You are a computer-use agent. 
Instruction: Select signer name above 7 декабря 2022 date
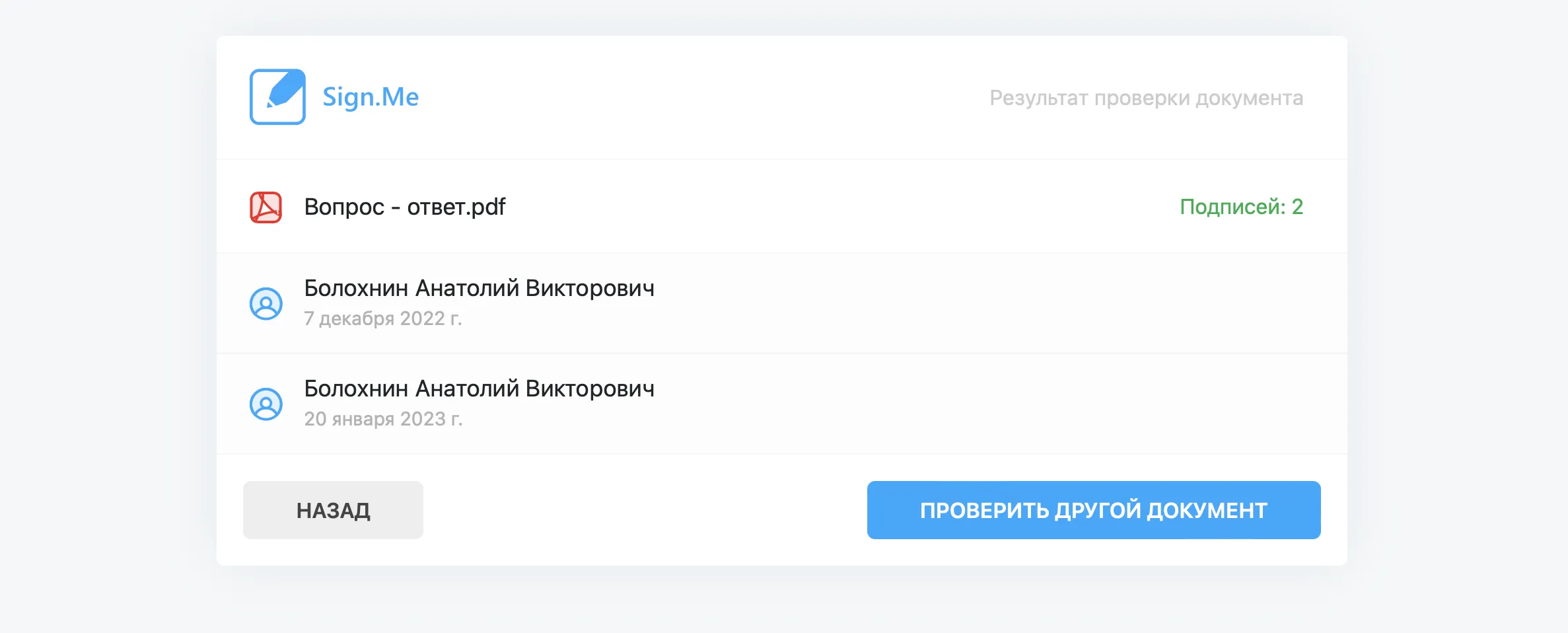click(x=480, y=288)
